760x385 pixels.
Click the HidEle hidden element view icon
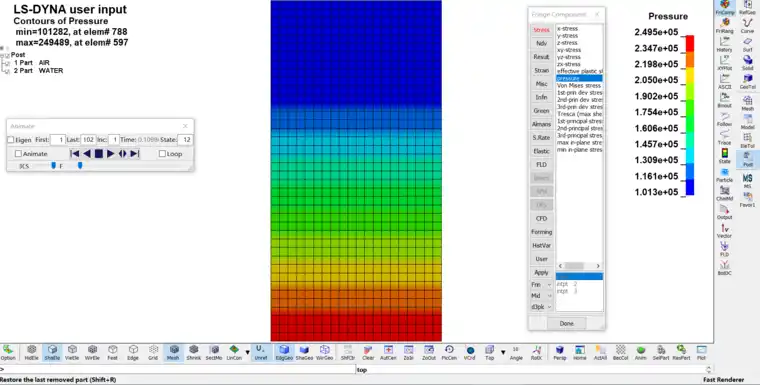click(x=32, y=353)
